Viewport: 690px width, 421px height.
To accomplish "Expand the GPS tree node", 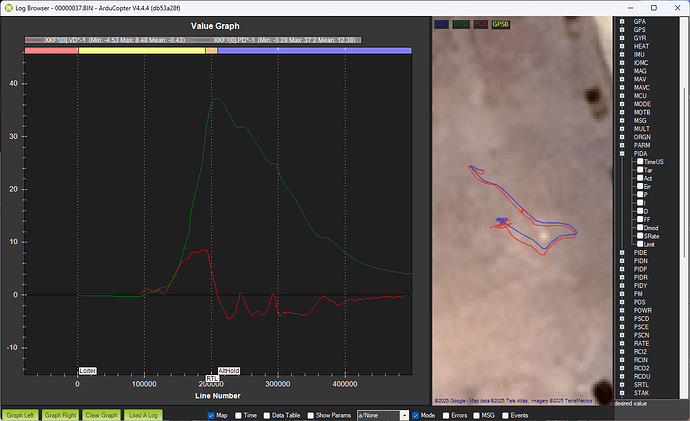I will pos(622,29).
